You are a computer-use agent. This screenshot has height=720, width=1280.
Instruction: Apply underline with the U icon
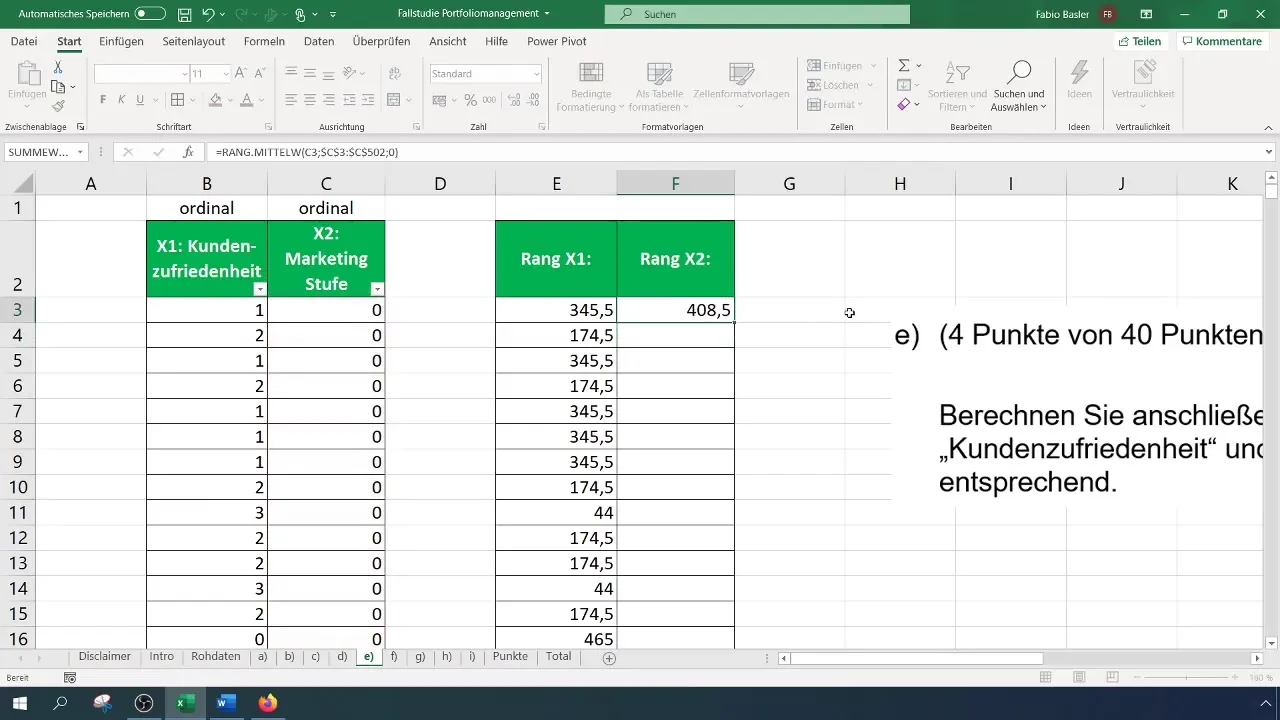tap(140, 100)
